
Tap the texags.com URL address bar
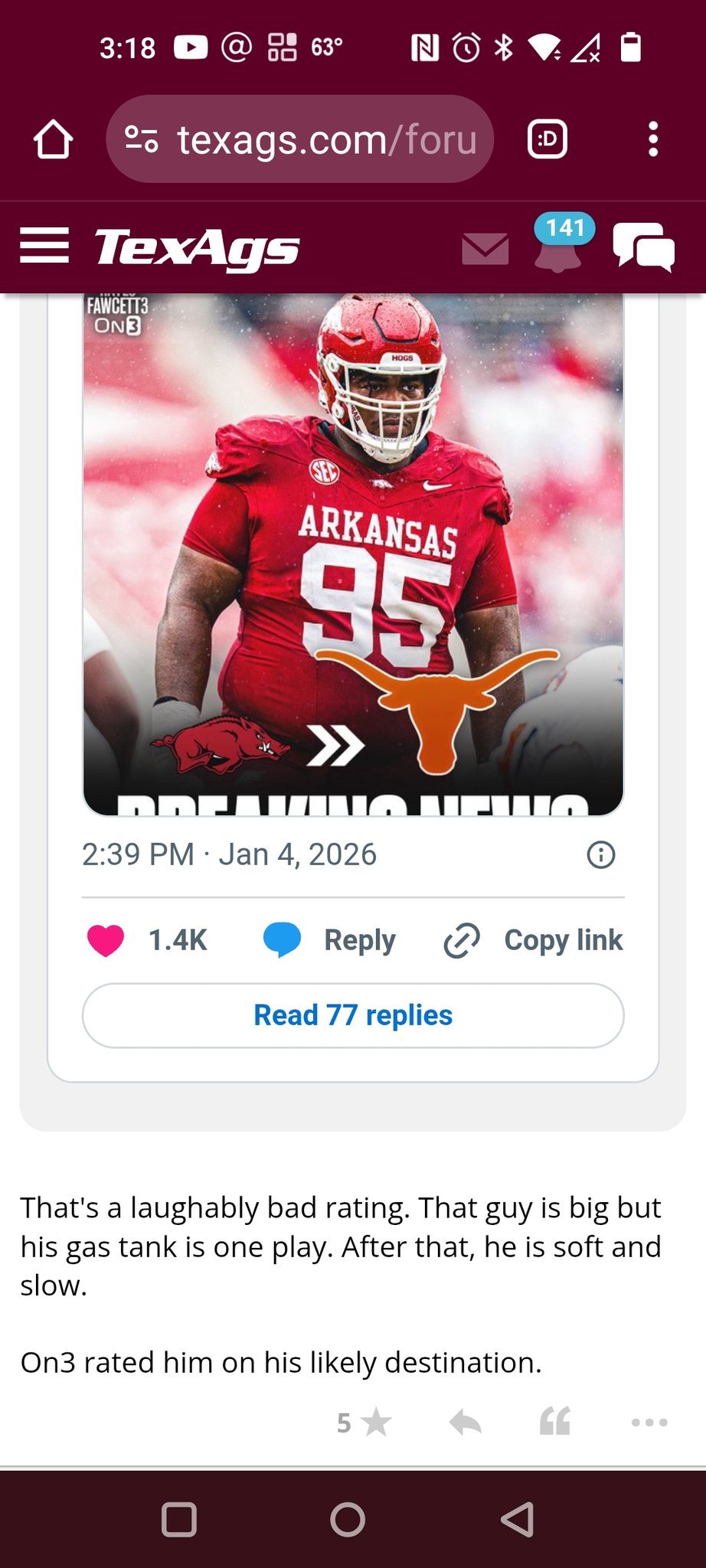point(327,139)
